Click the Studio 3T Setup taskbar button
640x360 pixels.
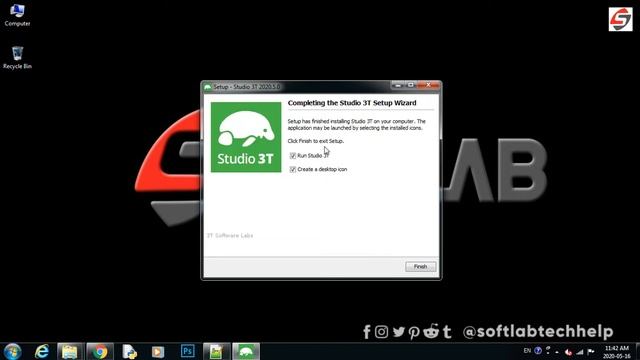[x=246, y=351]
